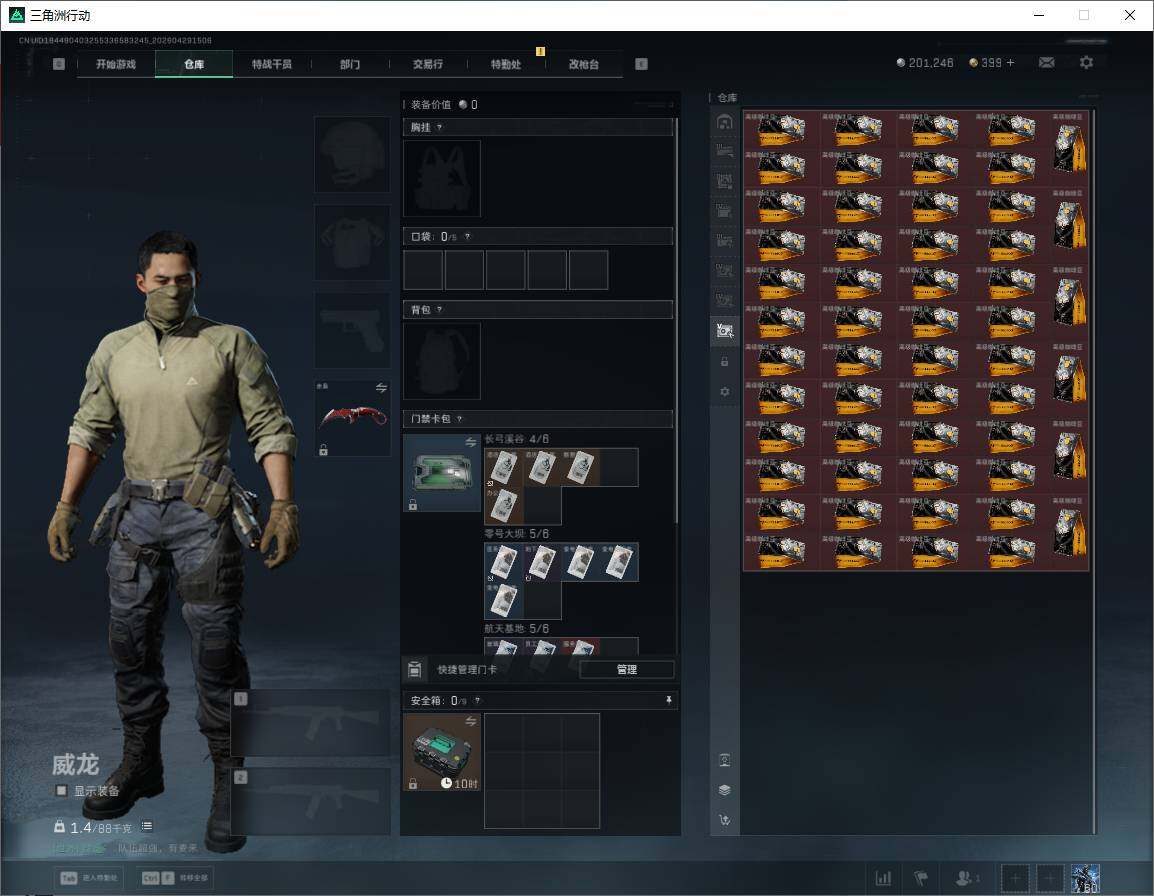
Task: Click the empty secure container grid
Action: pyautogui.click(x=542, y=771)
